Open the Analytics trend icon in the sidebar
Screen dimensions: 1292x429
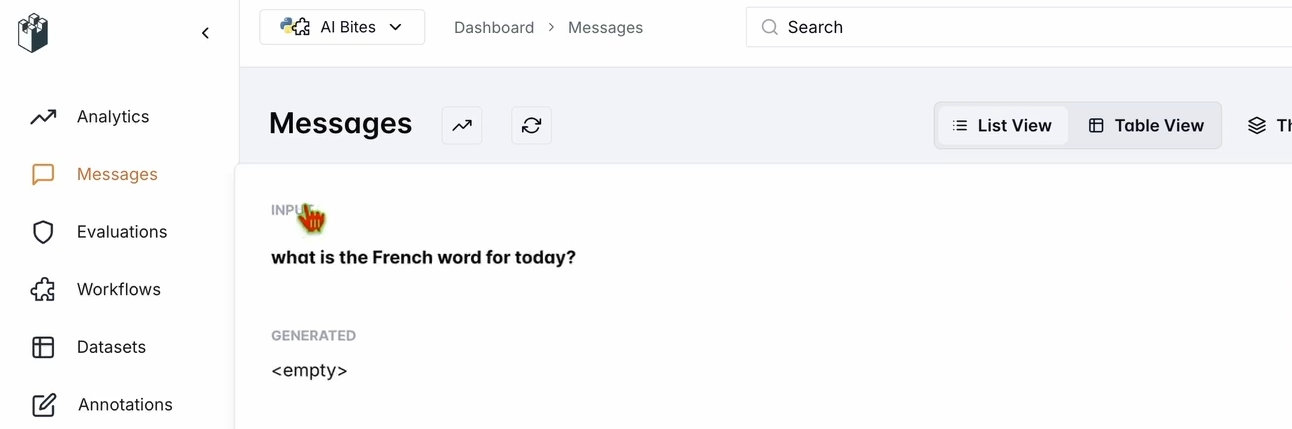click(x=43, y=117)
